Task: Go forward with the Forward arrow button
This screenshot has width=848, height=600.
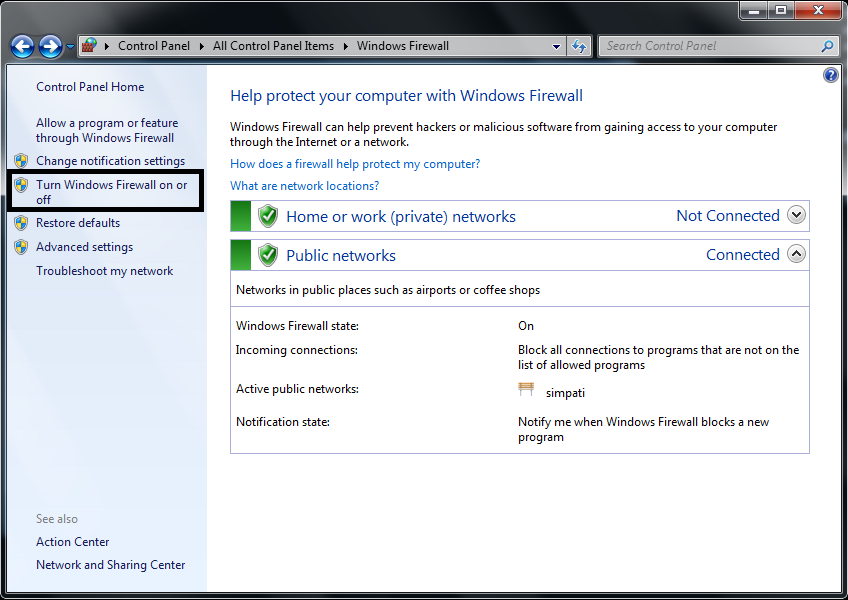Action: tap(51, 47)
